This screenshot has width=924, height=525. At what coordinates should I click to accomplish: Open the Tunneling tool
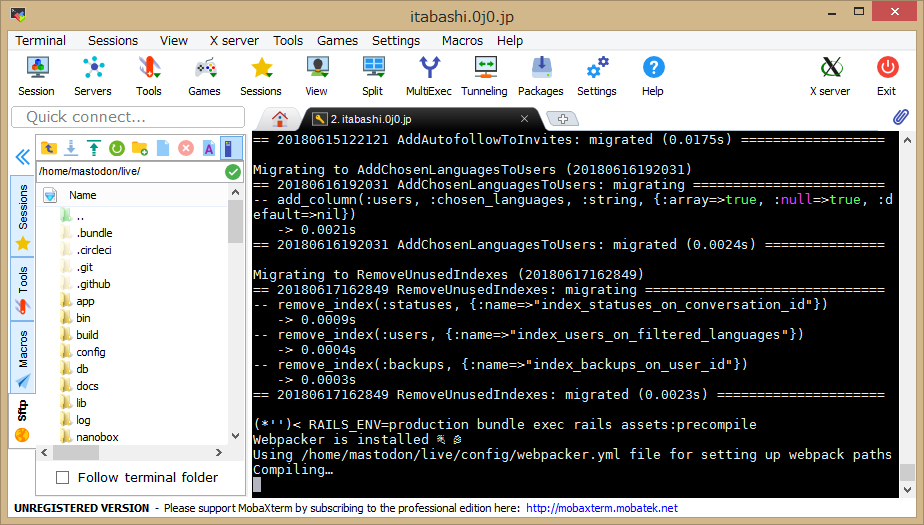(484, 76)
